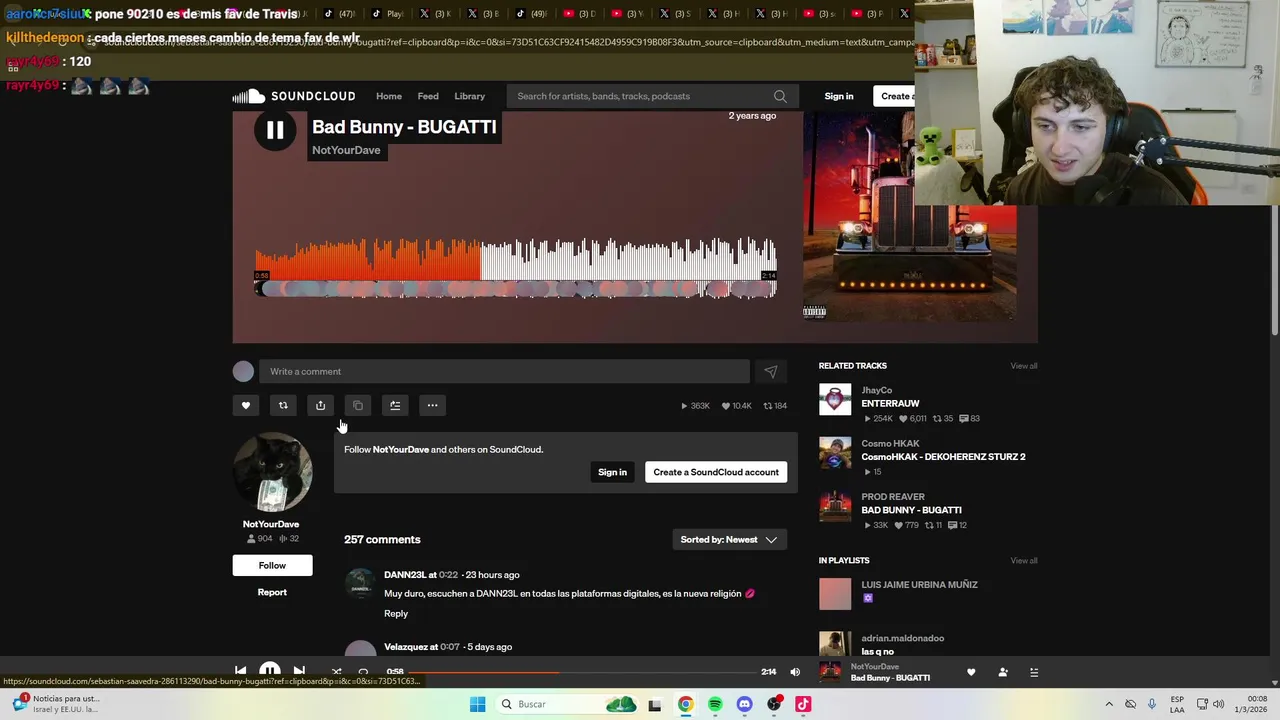
Task: Click the ENTERRAUW track thumbnail
Action: tap(835, 400)
